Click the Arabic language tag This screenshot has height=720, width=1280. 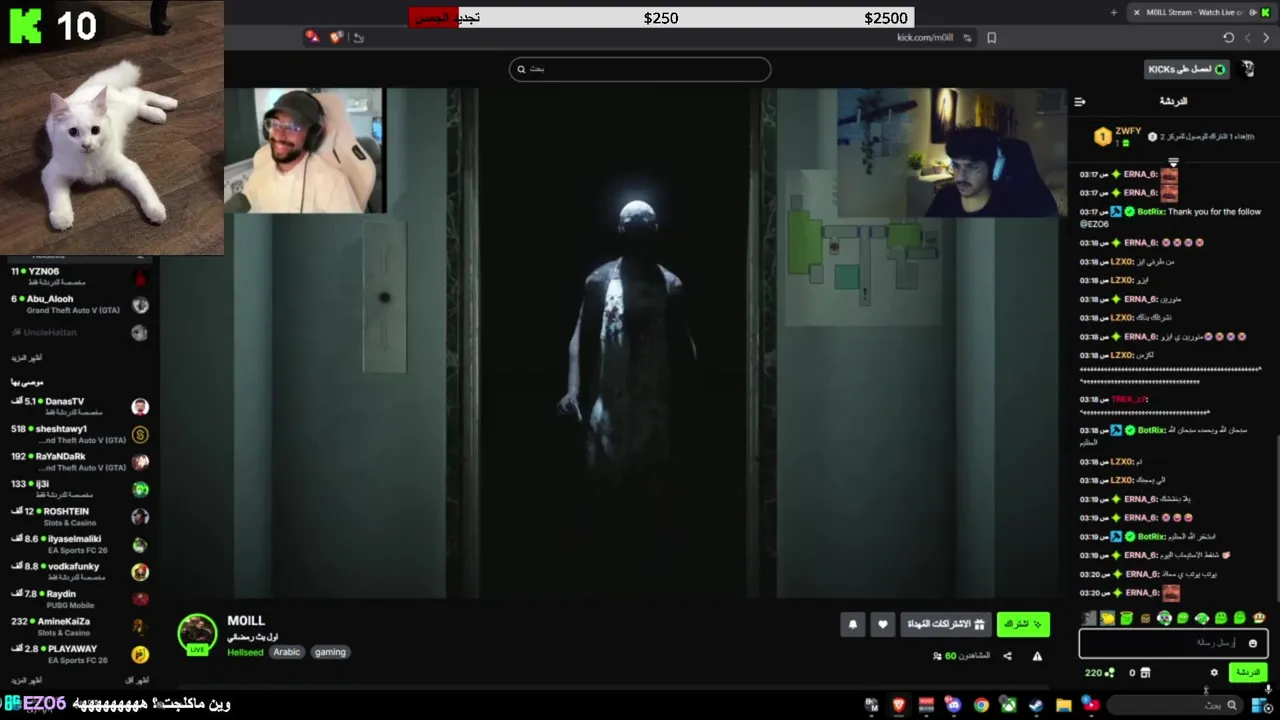286,652
